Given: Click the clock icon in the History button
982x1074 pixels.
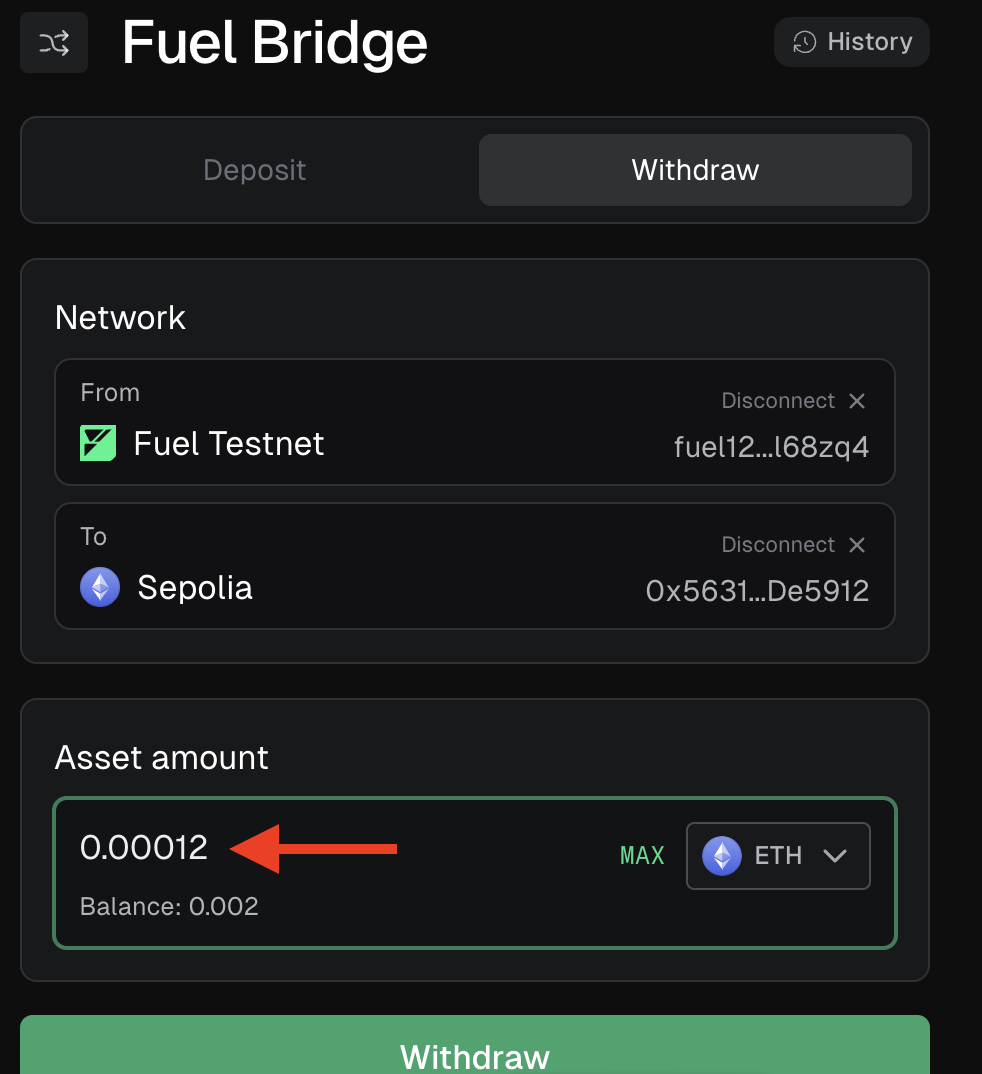Looking at the screenshot, I should pos(805,42).
